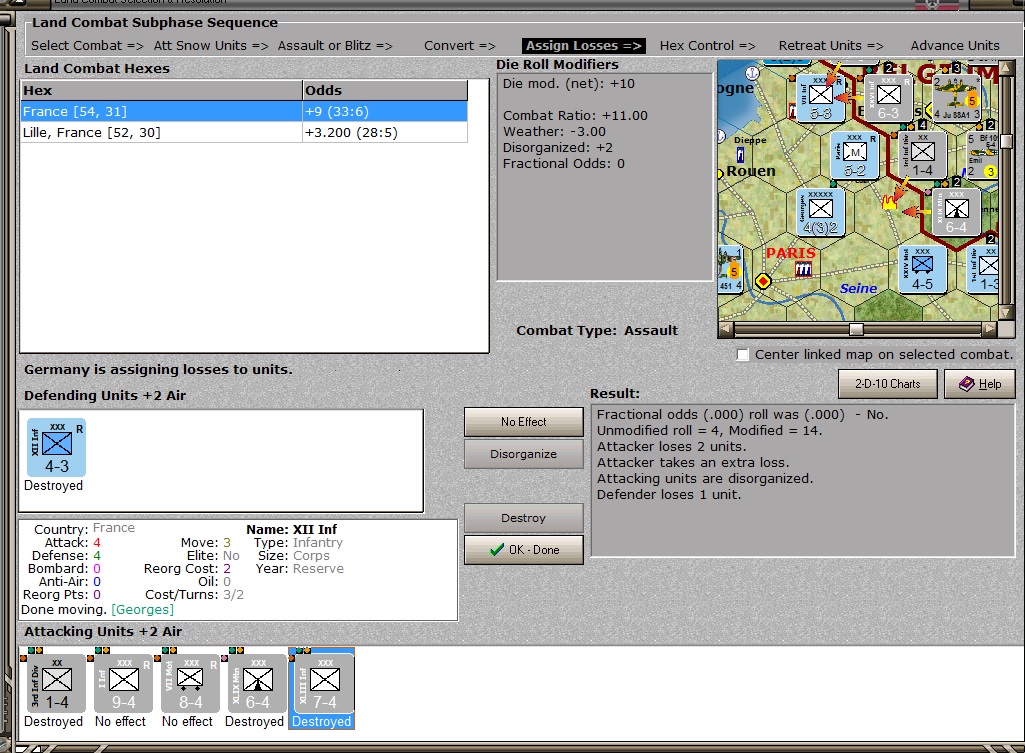Click the Advance Units subphase label
Screen dimensions: 1025x753
point(955,46)
